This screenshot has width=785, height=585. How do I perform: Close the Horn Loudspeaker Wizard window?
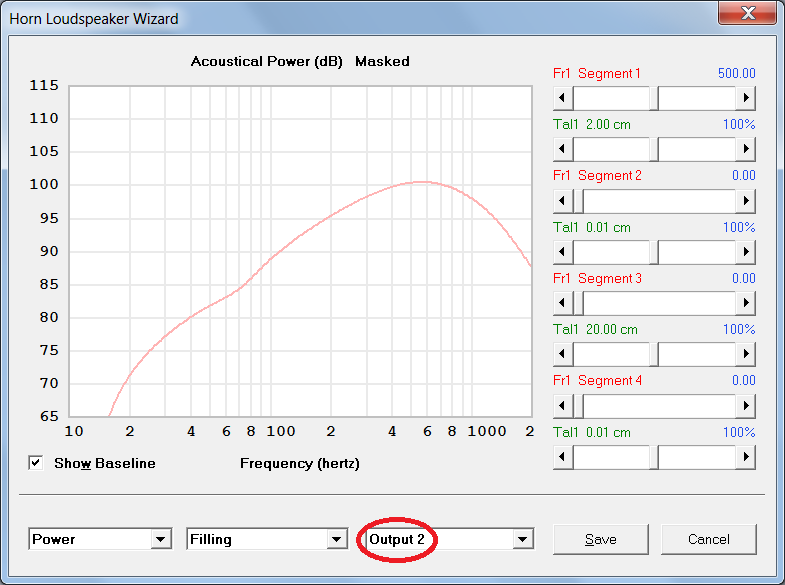click(748, 13)
